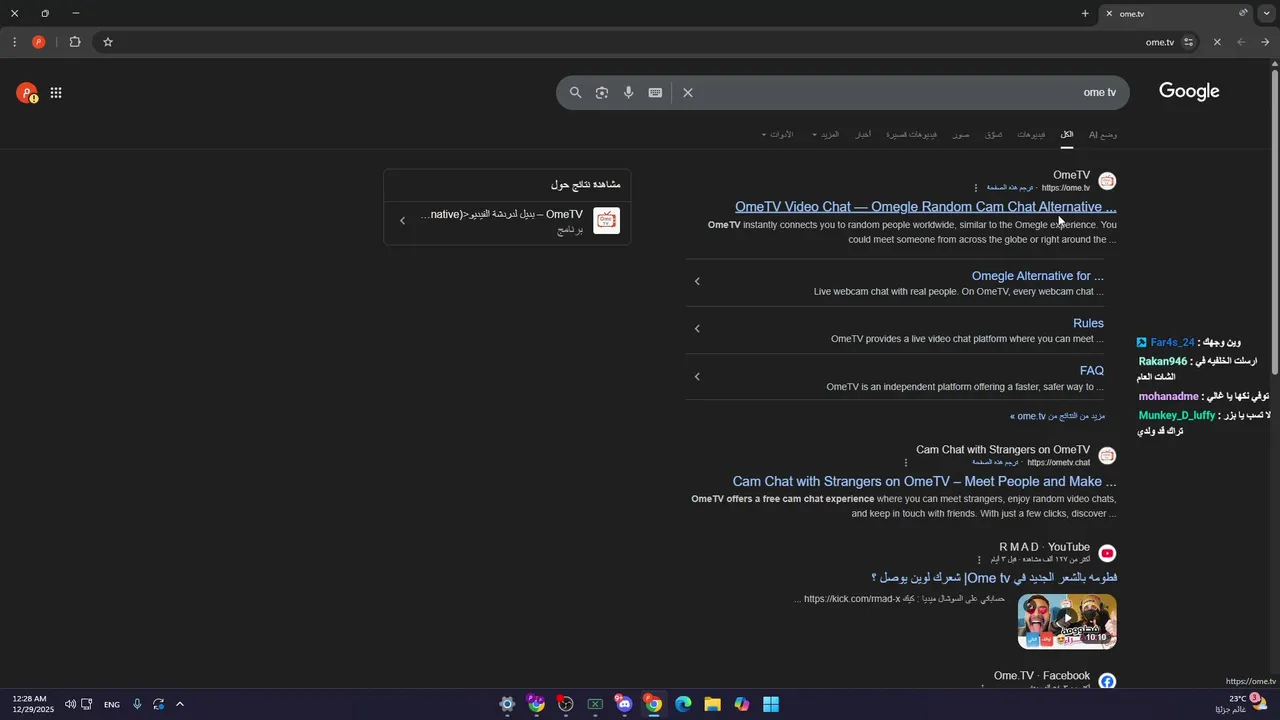Click the Google logo
1280x720 pixels.
[1189, 91]
